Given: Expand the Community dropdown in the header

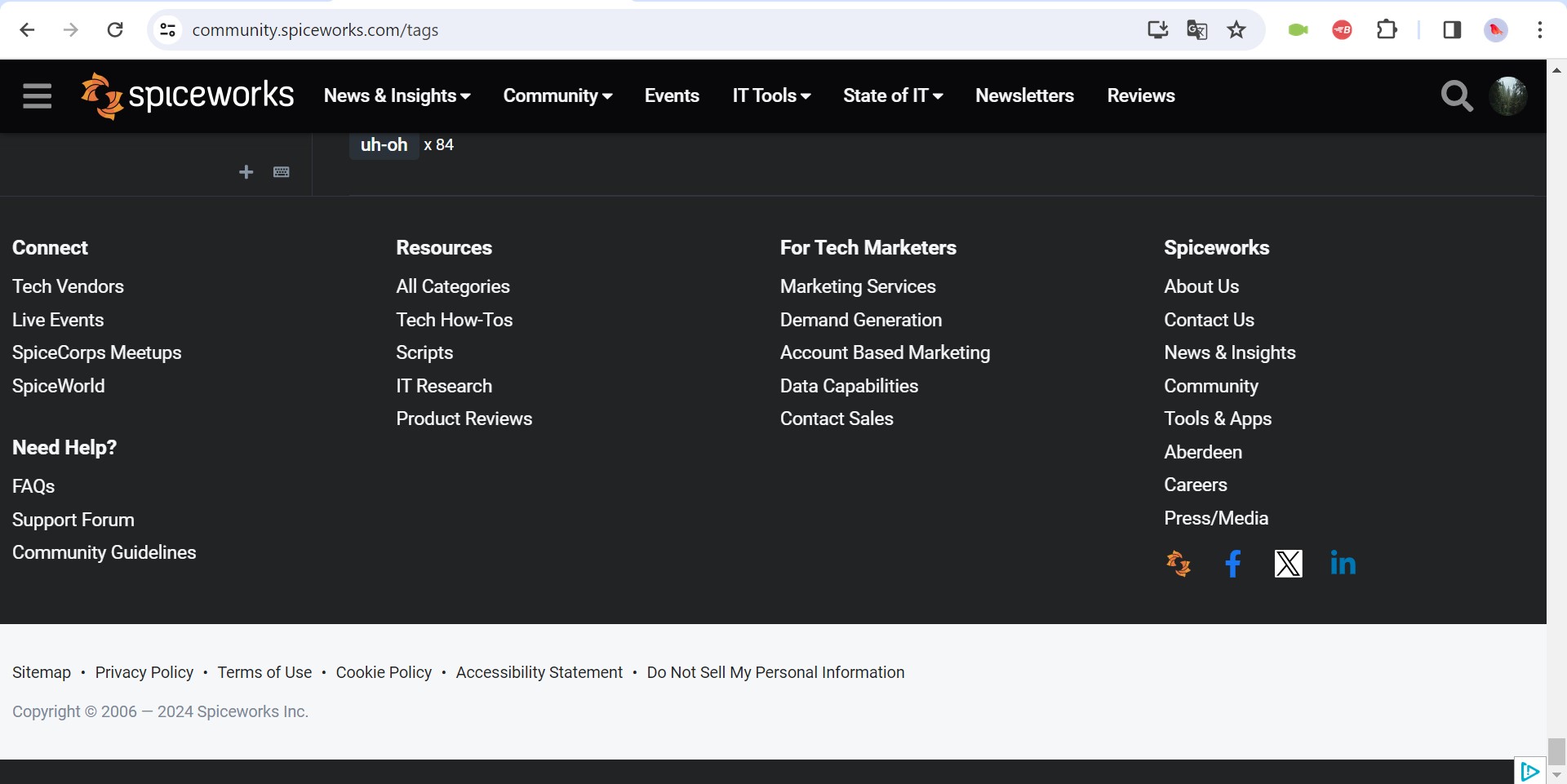Looking at the screenshot, I should pyautogui.click(x=557, y=95).
